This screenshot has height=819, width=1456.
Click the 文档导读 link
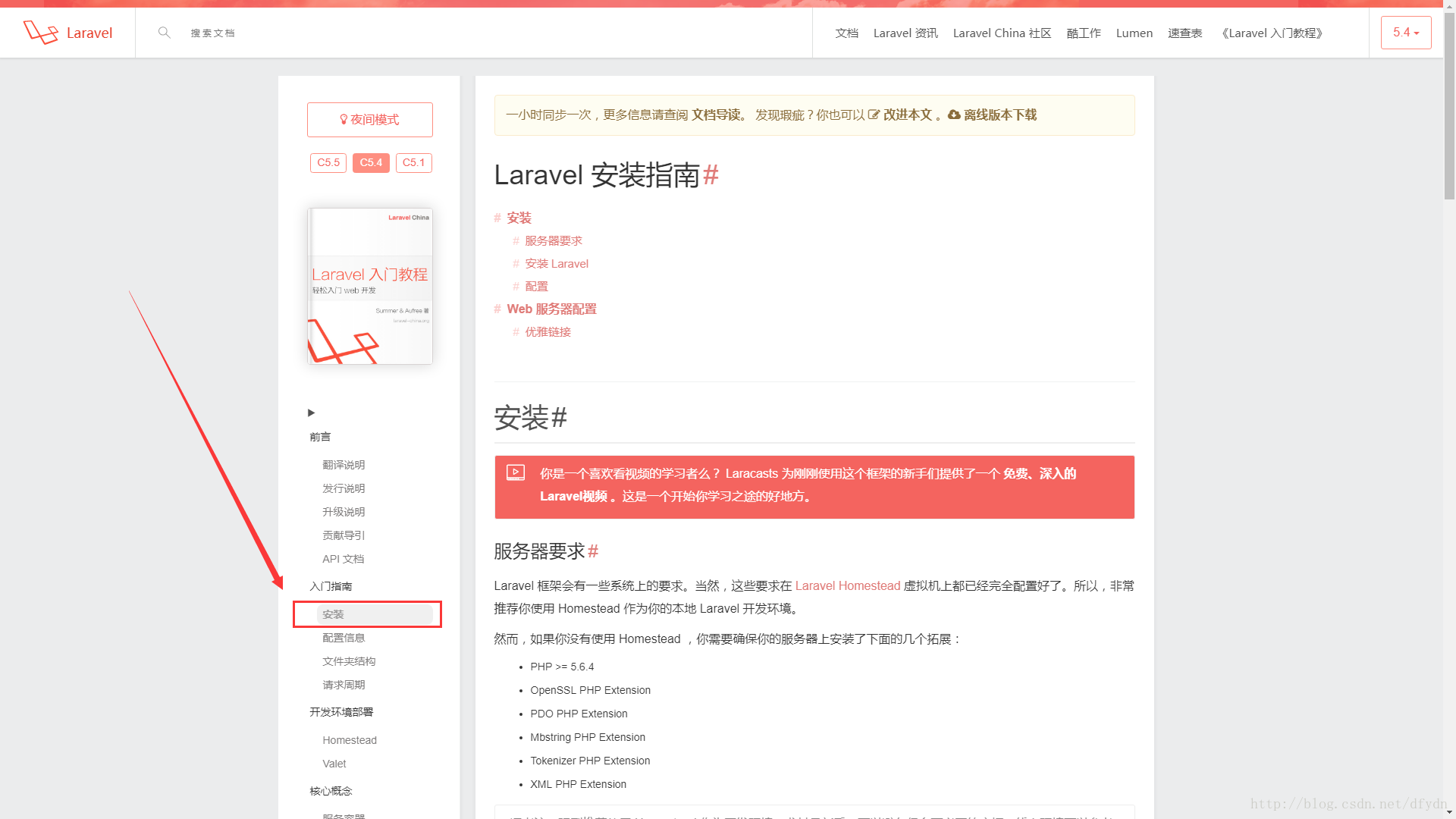pyautogui.click(x=715, y=115)
